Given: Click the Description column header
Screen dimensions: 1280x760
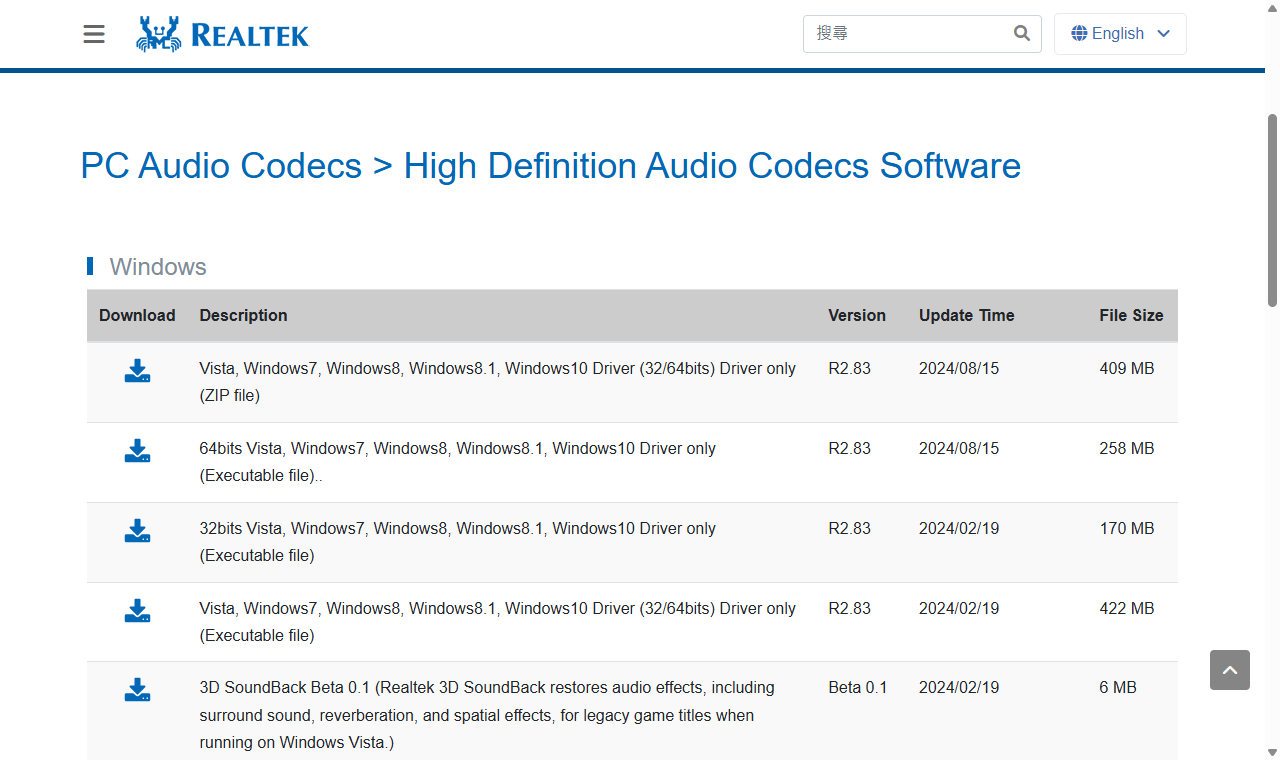Looking at the screenshot, I should coord(243,315).
